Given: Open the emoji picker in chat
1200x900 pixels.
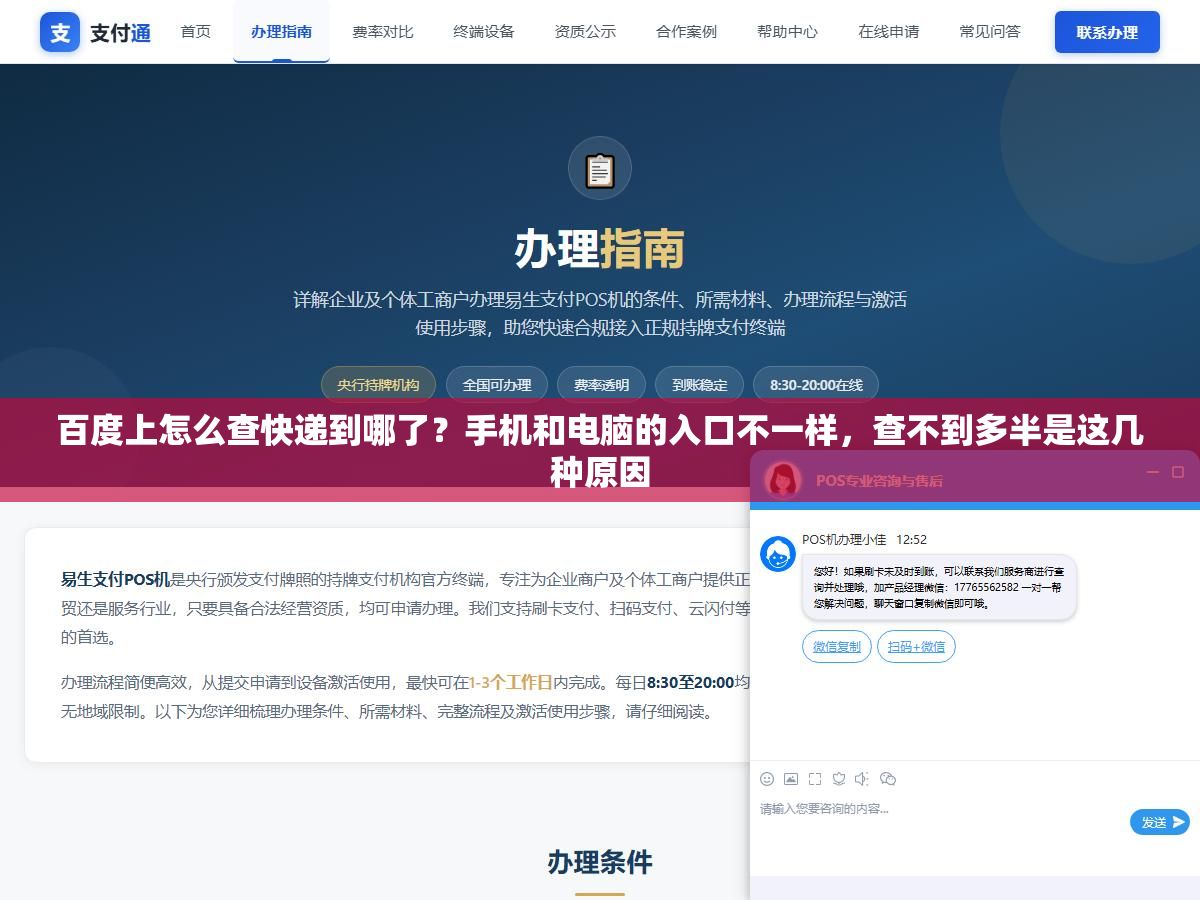Looking at the screenshot, I should 767,778.
